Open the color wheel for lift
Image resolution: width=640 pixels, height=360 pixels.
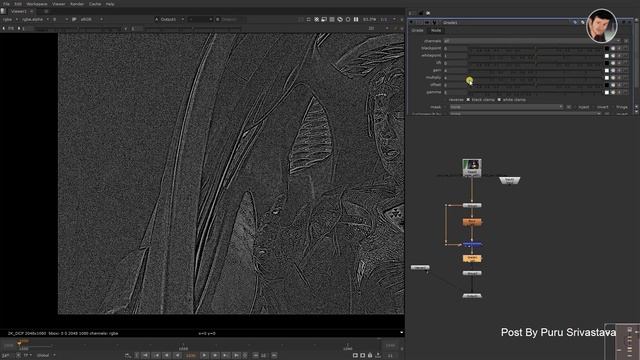pyautogui.click(x=613, y=63)
